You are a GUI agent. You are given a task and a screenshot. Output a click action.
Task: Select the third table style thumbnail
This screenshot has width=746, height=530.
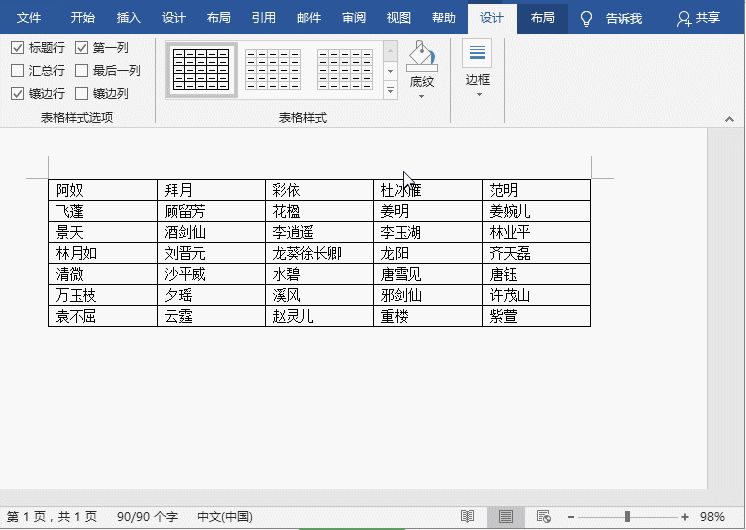point(344,69)
